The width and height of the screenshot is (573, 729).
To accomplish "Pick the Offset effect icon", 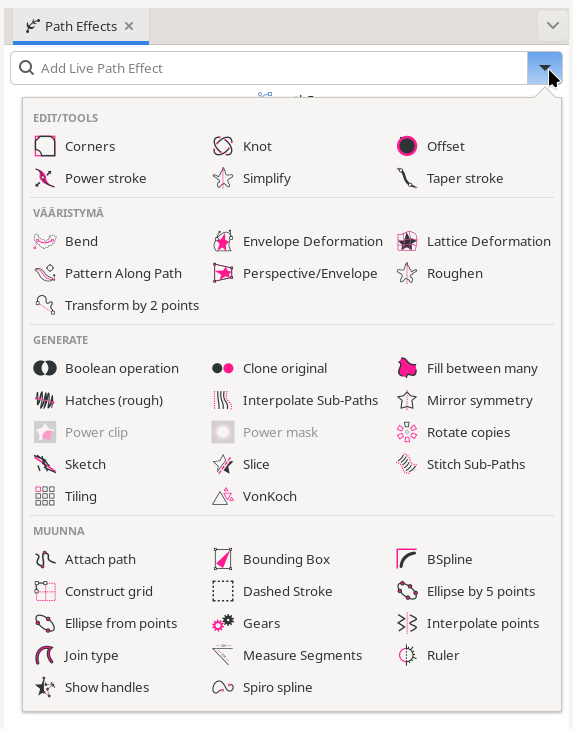I will 407,146.
